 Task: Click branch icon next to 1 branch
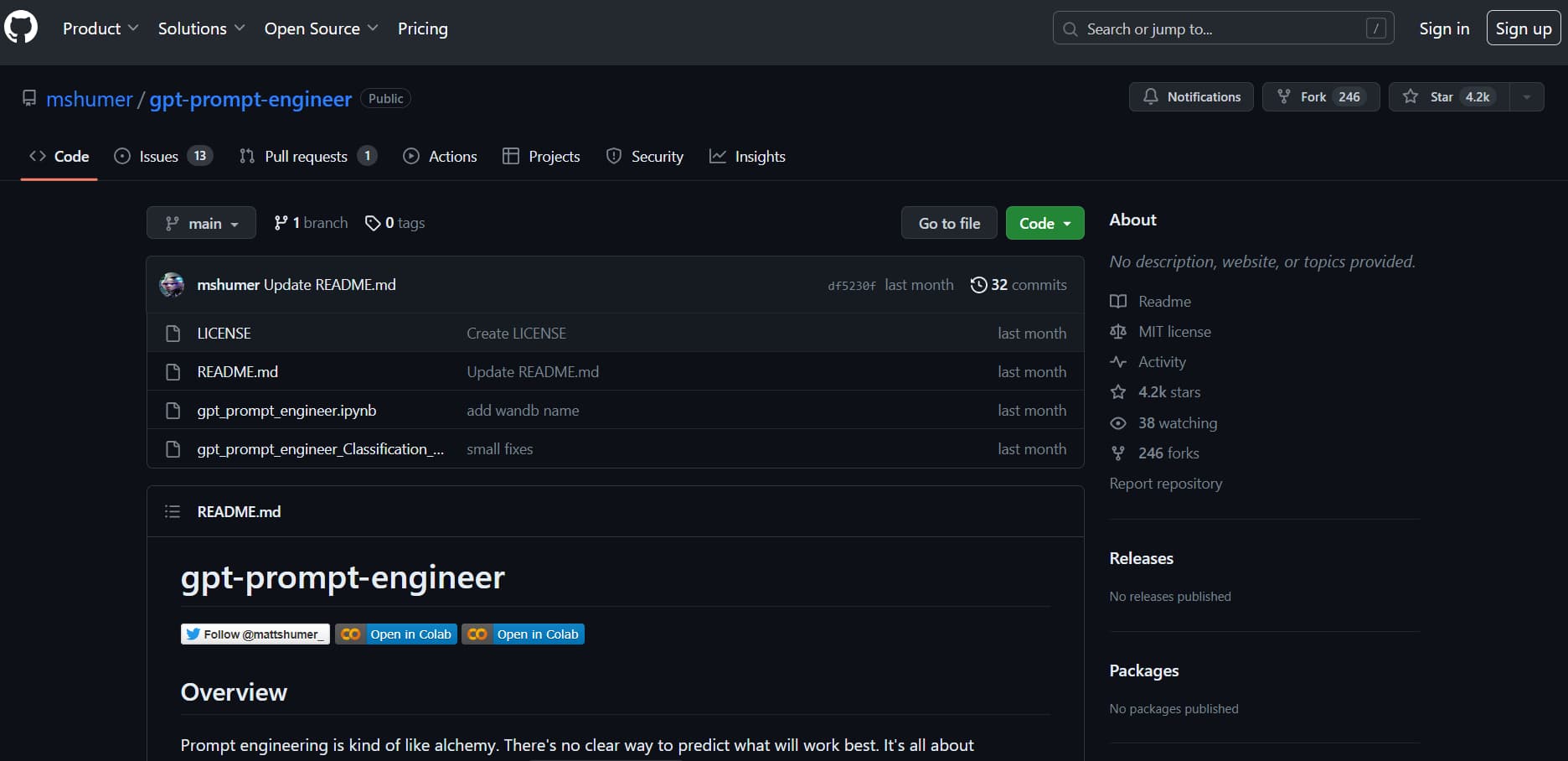281,223
